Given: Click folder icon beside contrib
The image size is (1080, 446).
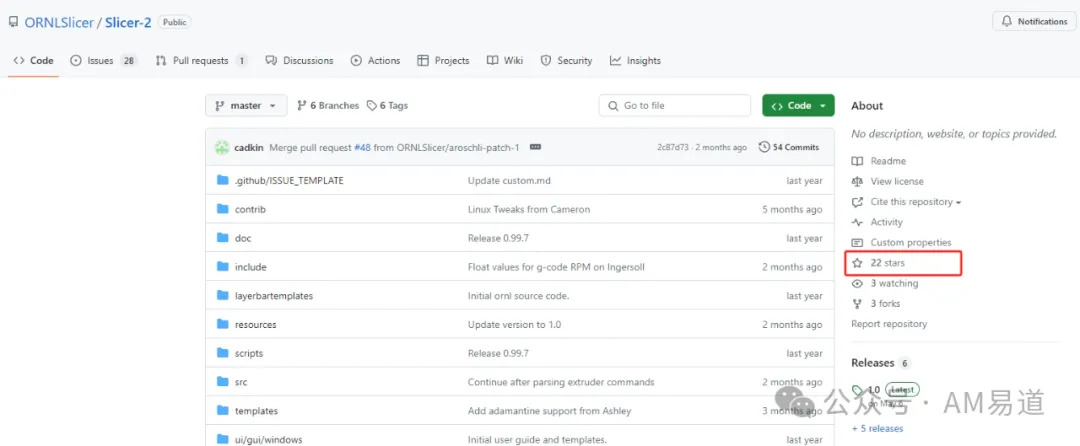Looking at the screenshot, I should click(222, 209).
